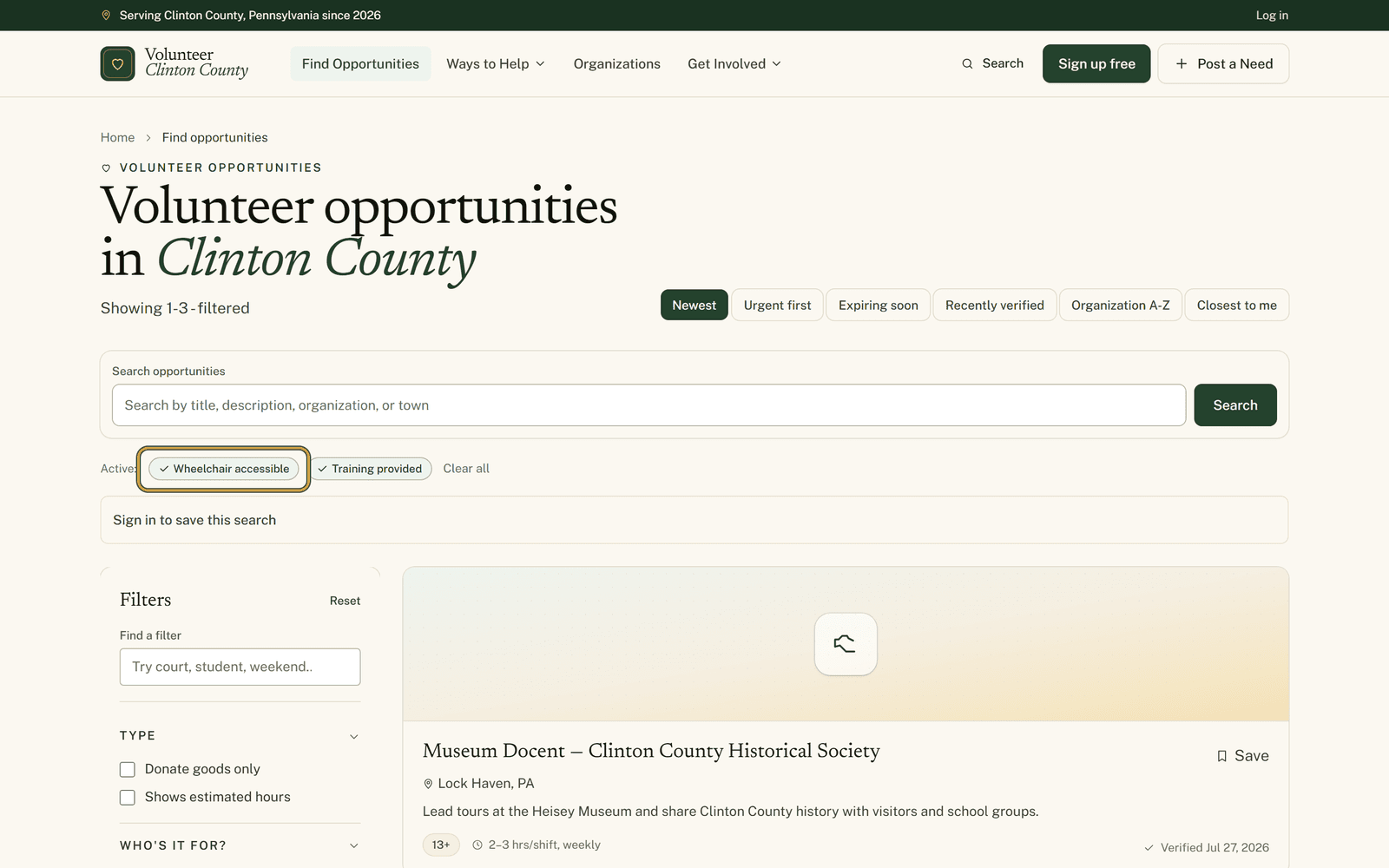Click Clear all active filters link
The height and width of the screenshot is (868, 1389).
click(x=466, y=469)
